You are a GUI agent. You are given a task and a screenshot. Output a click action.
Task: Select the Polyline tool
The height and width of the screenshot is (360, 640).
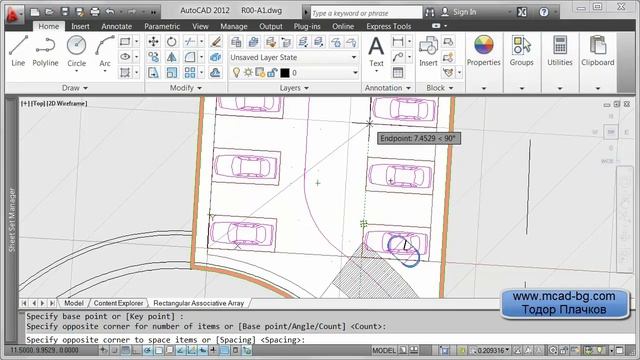click(x=45, y=51)
